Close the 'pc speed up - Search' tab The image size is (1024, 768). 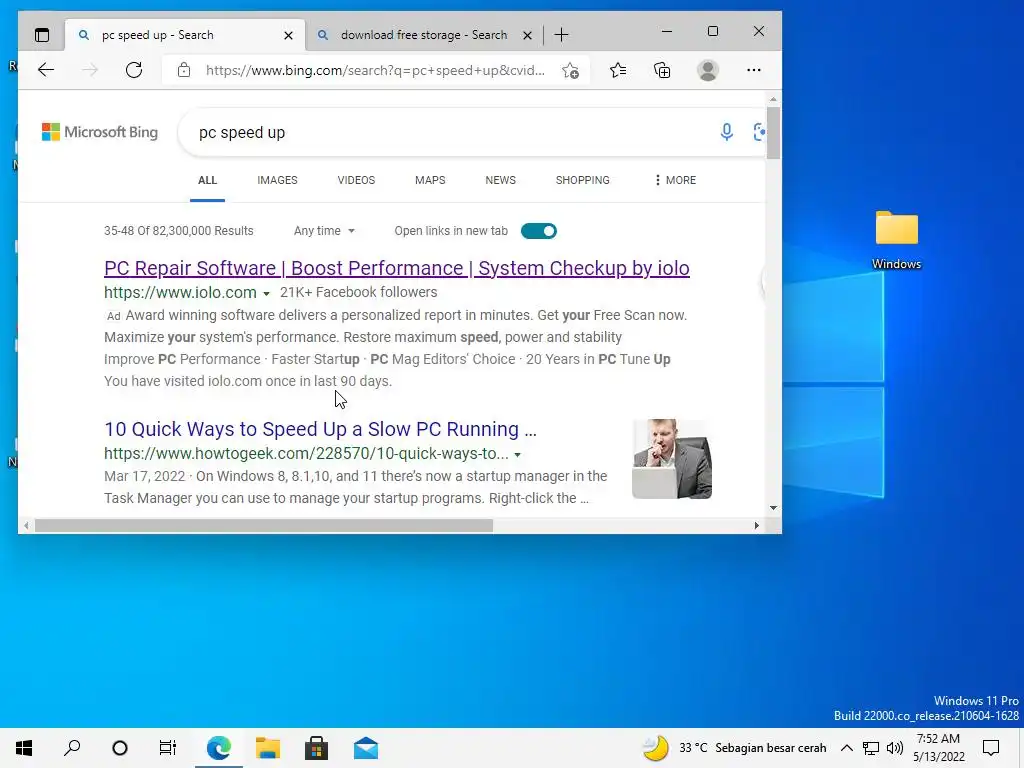point(288,35)
